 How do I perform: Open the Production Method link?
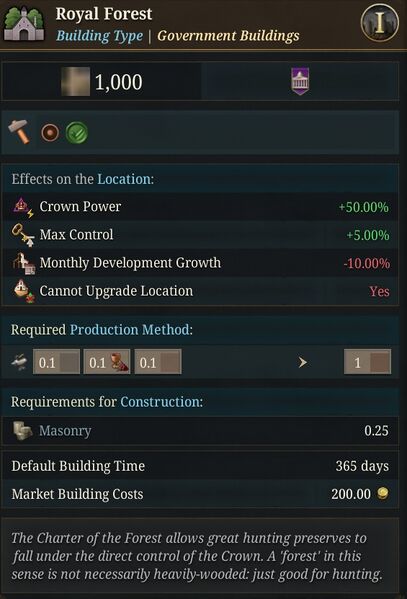coord(130,329)
